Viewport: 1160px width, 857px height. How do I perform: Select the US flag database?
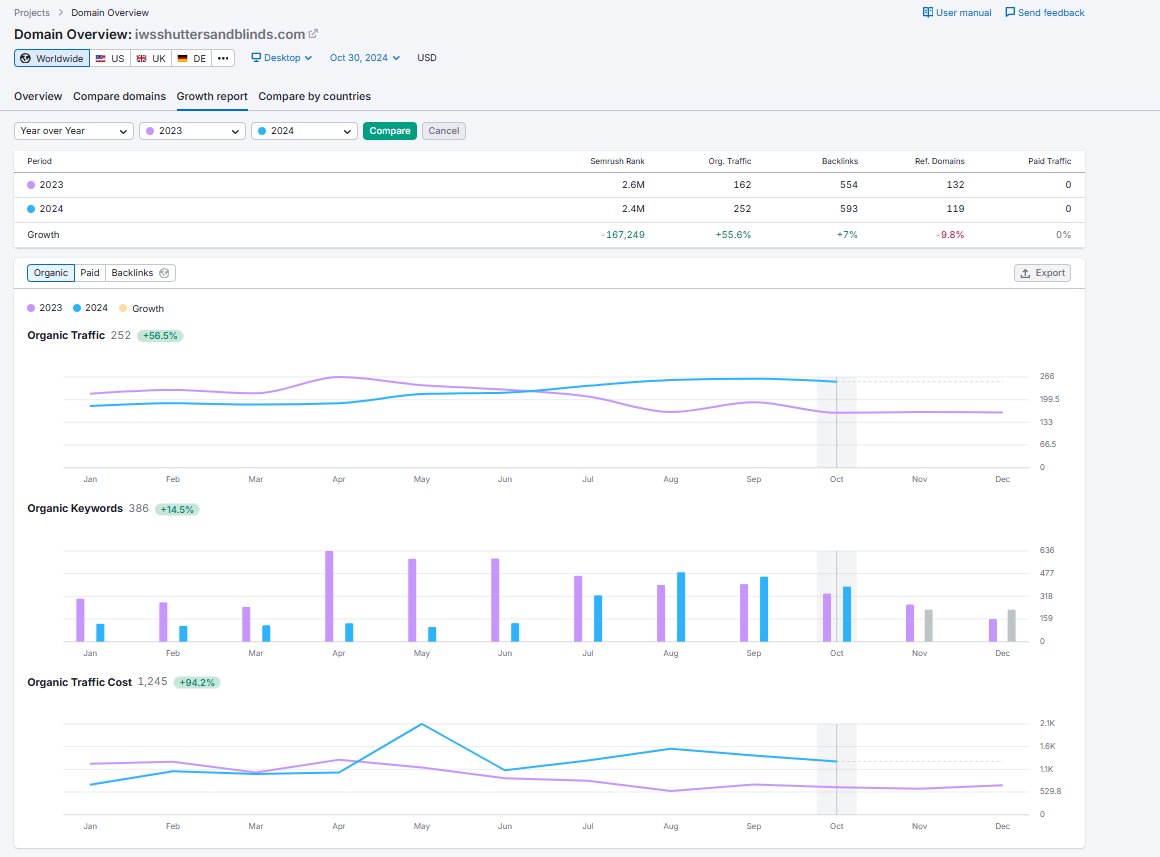(110, 58)
